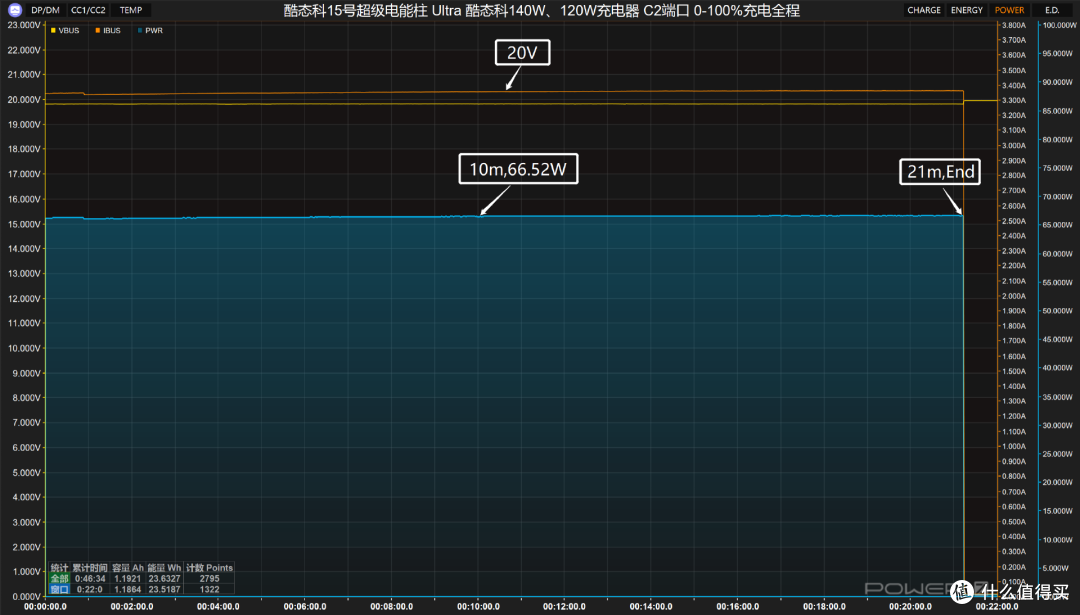
Task: Click time axis label 00:10:00.0
Action: [x=478, y=607]
